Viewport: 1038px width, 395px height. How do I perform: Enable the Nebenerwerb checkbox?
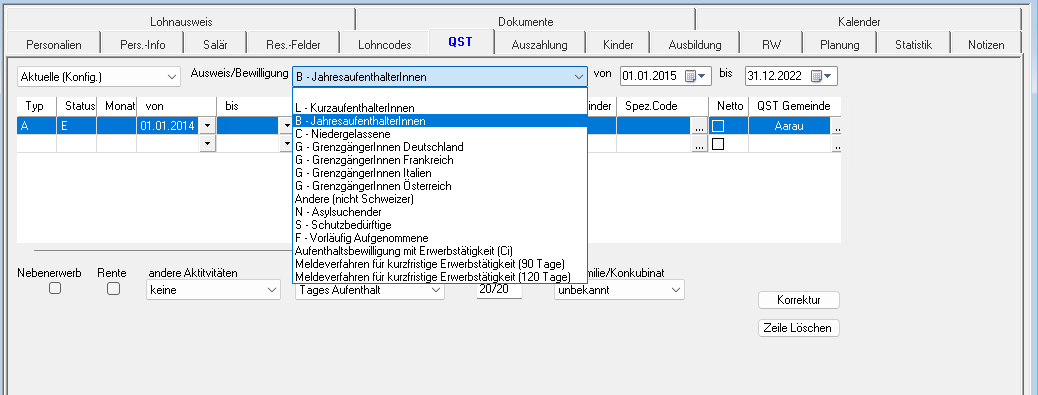[55, 288]
